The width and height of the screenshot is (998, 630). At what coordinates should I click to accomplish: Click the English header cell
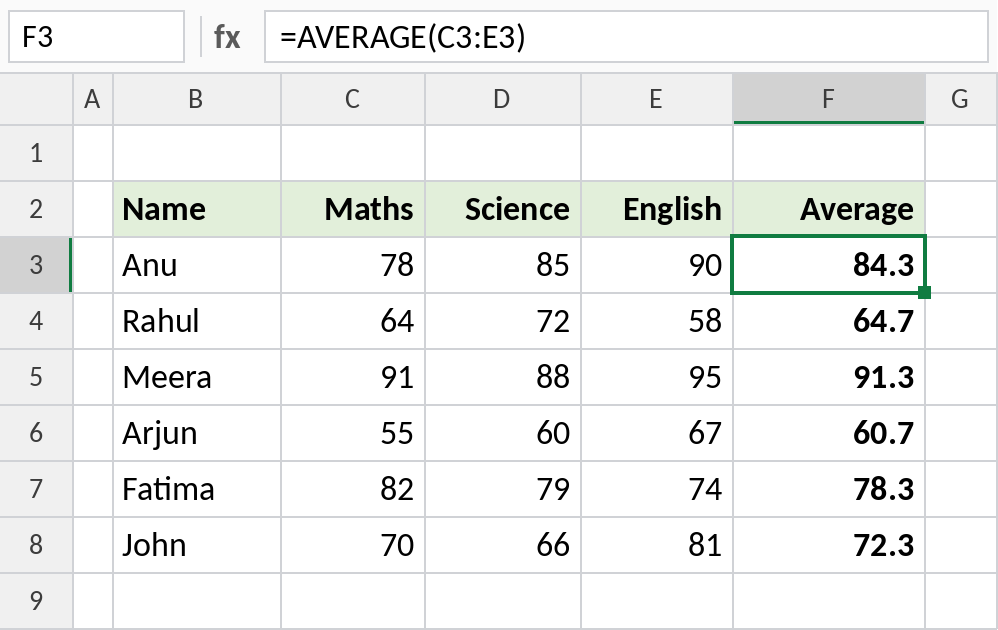pyautogui.click(x=657, y=209)
